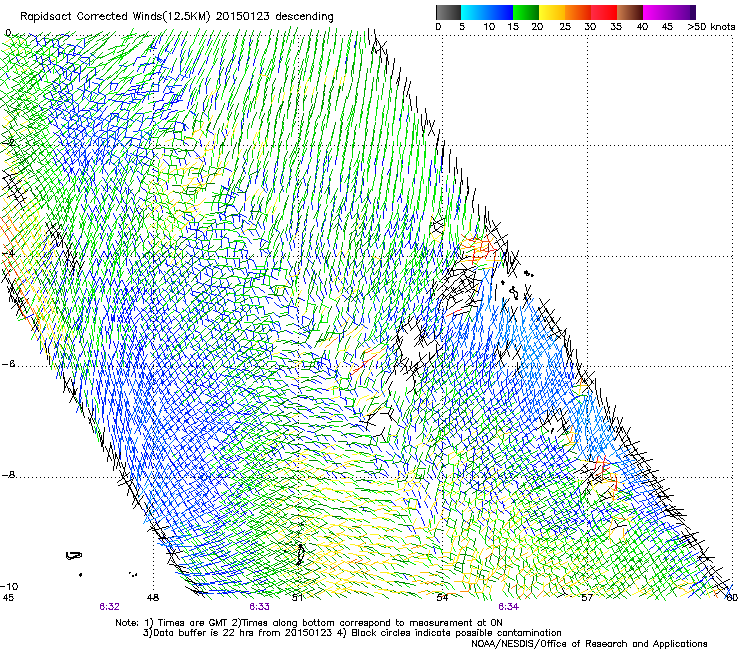The width and height of the screenshot is (740, 650).
Task: Click the title 'Rapidscat Corrected Winds(12.5KM)'
Action: pos(116,17)
